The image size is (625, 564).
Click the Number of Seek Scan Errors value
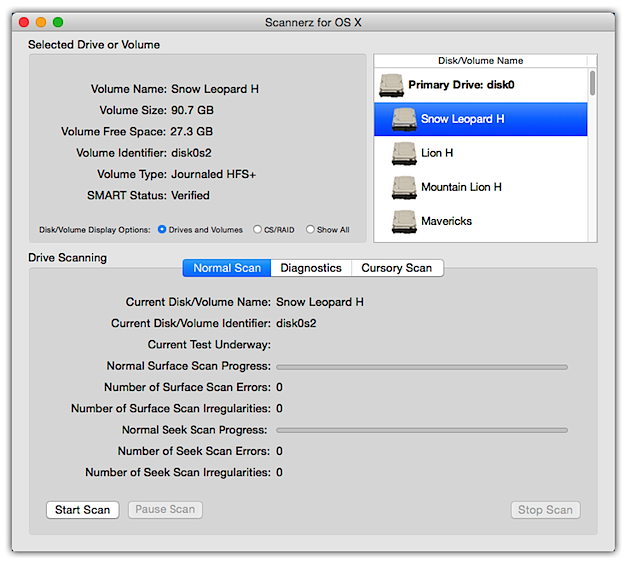click(279, 451)
